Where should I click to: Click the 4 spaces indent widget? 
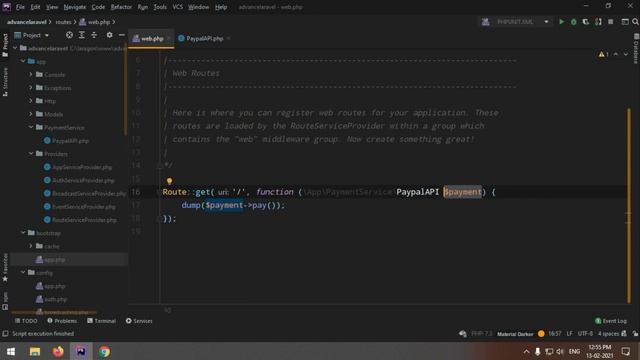point(609,333)
